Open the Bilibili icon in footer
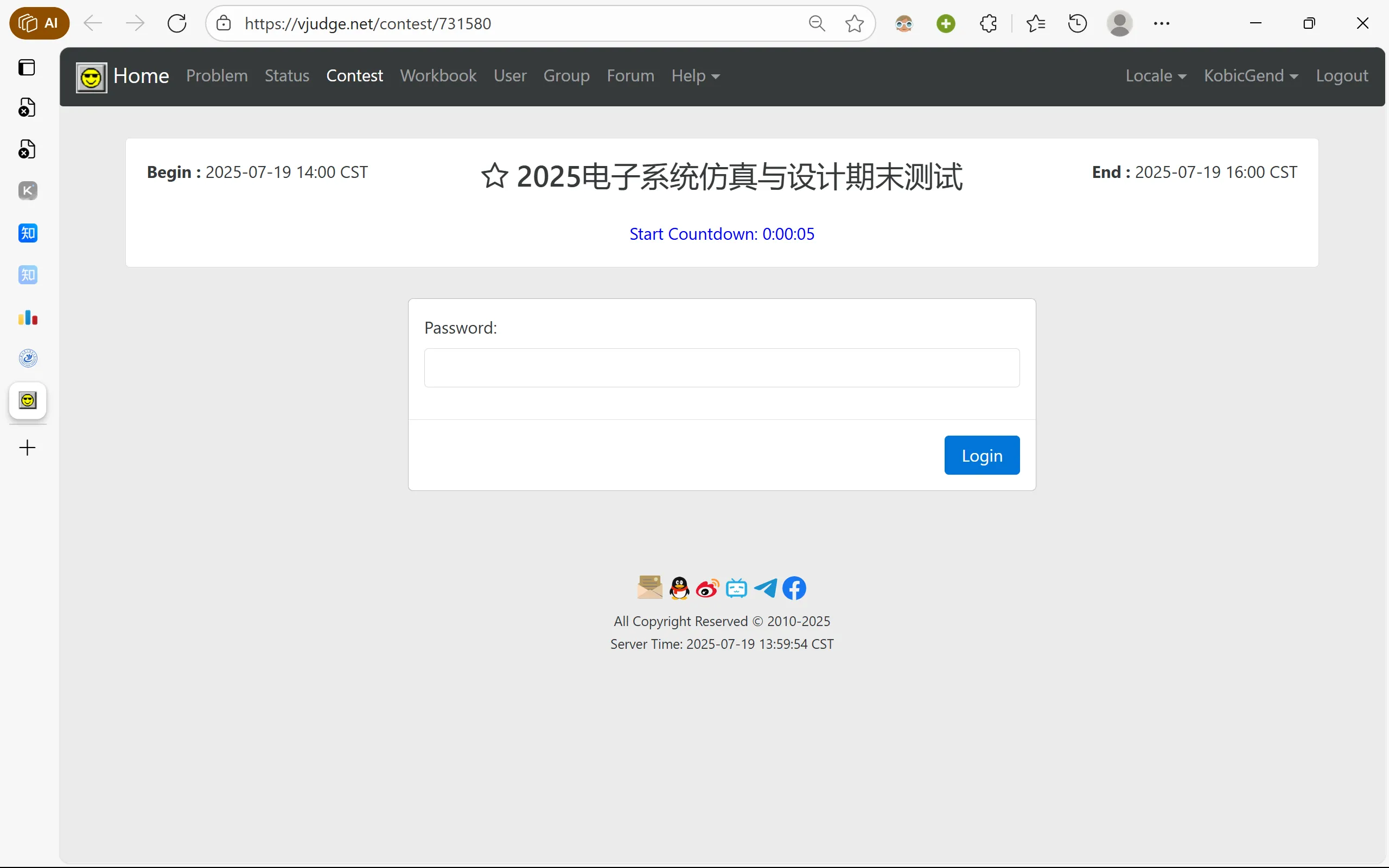 [x=736, y=588]
